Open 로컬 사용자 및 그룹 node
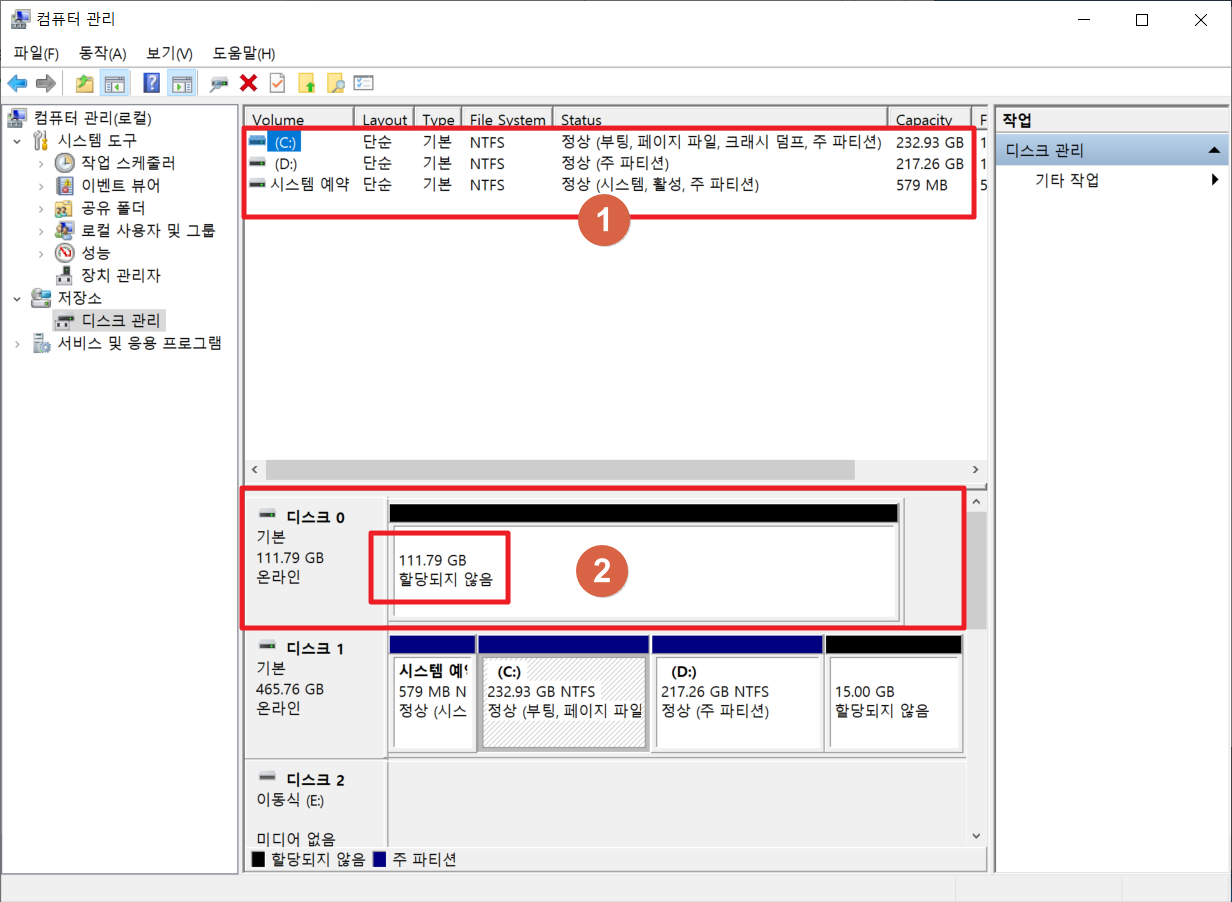The image size is (1232, 902). click(x=148, y=230)
